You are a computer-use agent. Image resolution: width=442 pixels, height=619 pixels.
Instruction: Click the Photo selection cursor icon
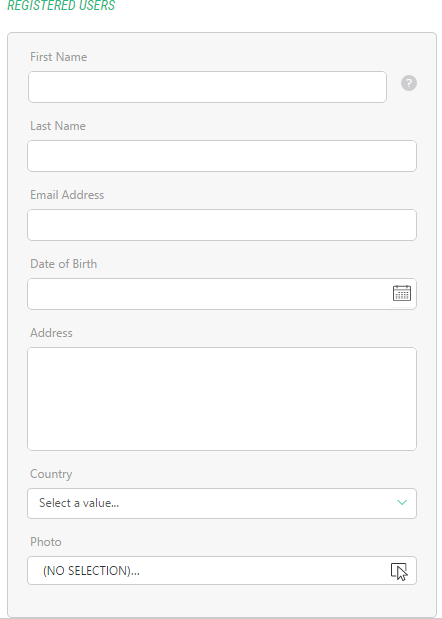click(399, 571)
